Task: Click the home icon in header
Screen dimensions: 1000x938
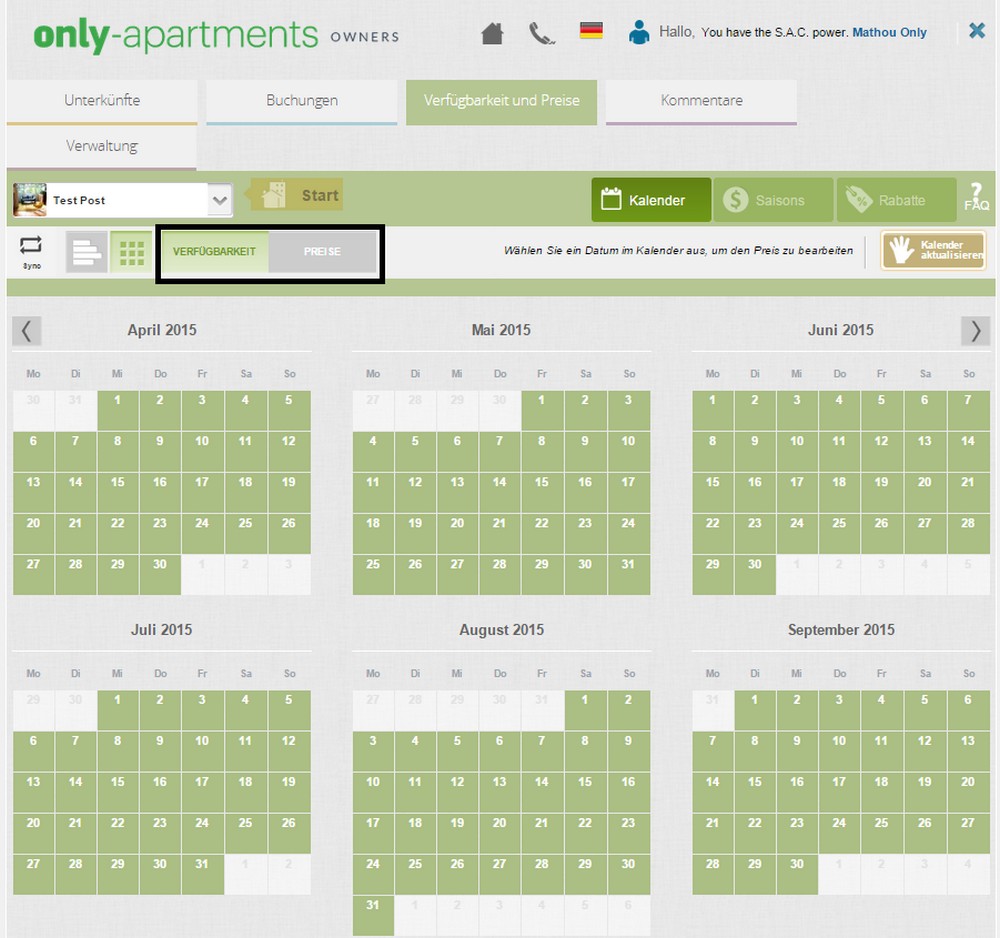Action: pos(492,33)
